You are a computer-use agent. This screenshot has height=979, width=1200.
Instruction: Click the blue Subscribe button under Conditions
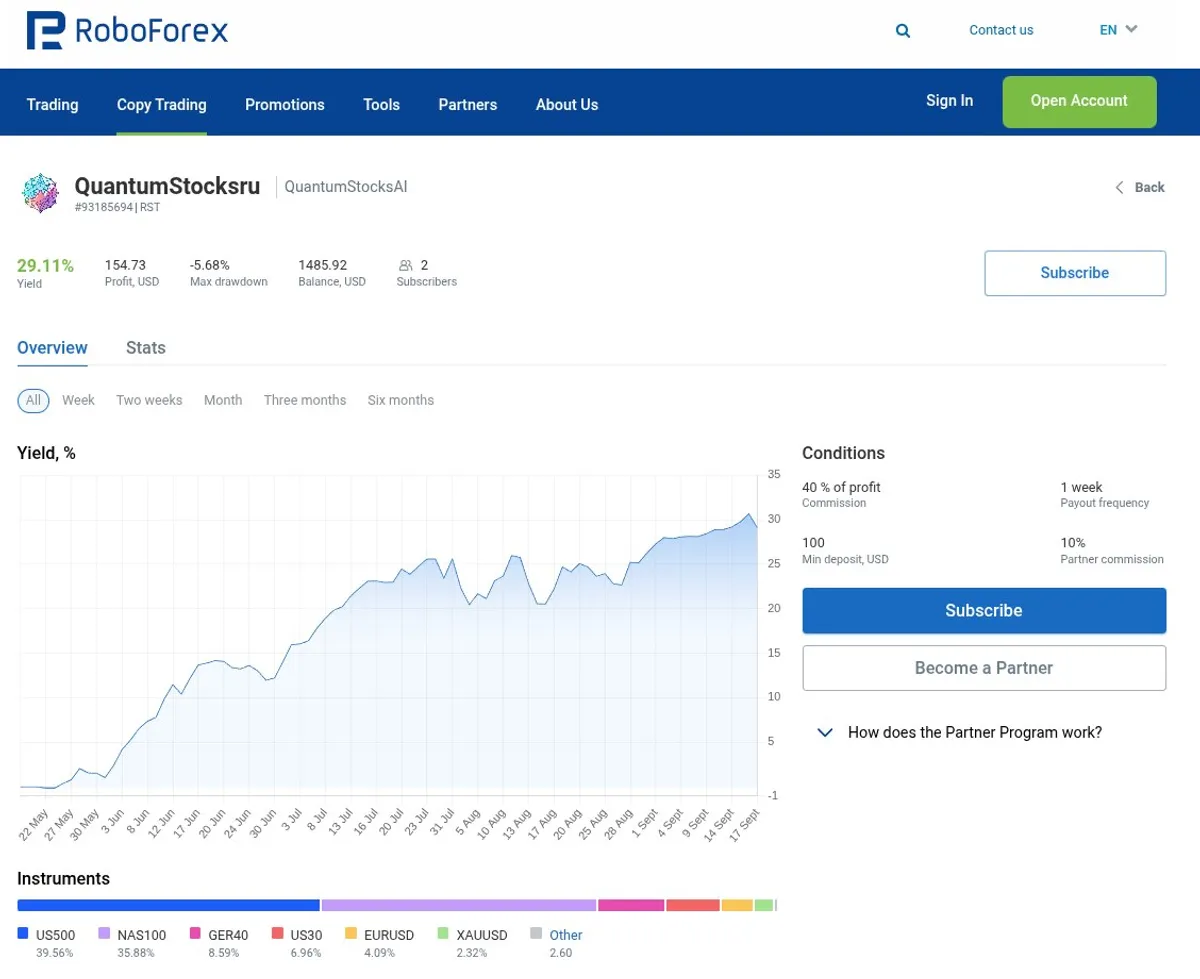click(984, 610)
